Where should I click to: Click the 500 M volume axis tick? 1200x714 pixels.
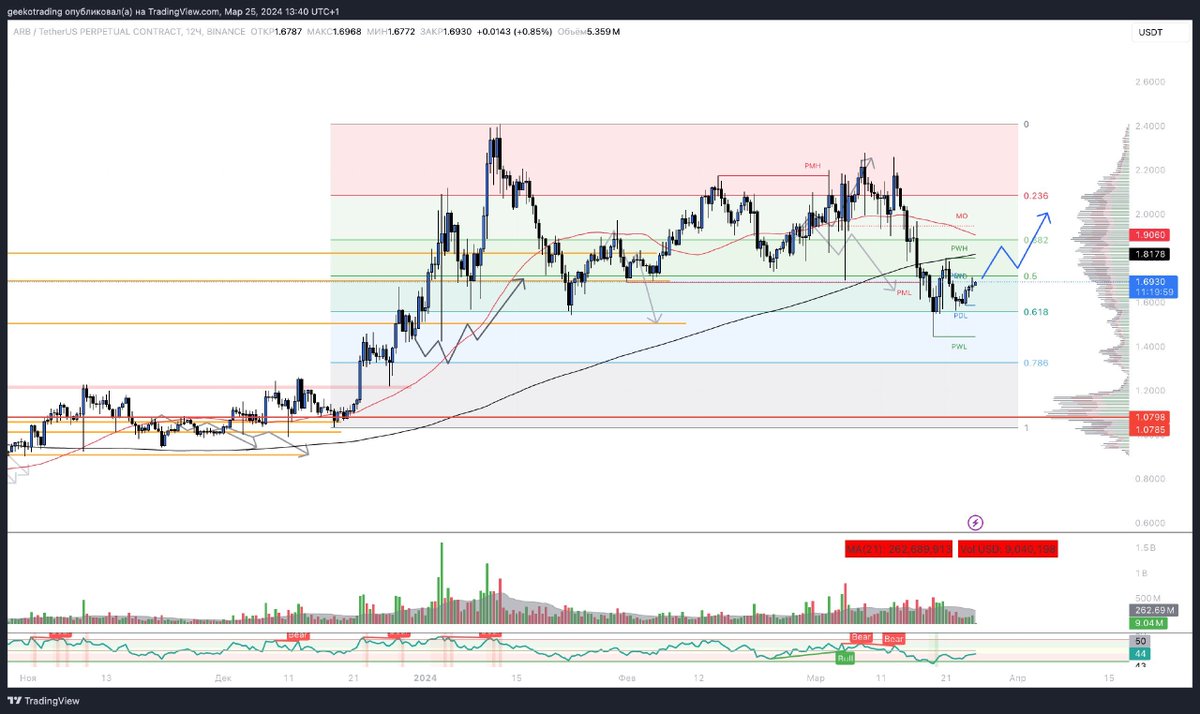(x=1146, y=598)
